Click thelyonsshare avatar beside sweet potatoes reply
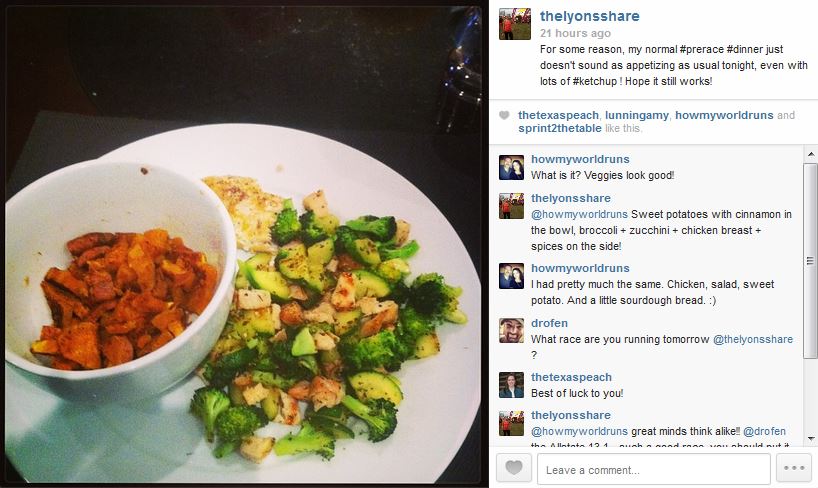This screenshot has width=818, height=488. point(511,206)
